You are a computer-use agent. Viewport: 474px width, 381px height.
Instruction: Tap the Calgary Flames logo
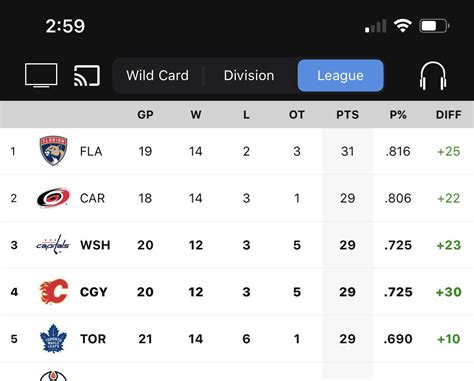point(54,291)
